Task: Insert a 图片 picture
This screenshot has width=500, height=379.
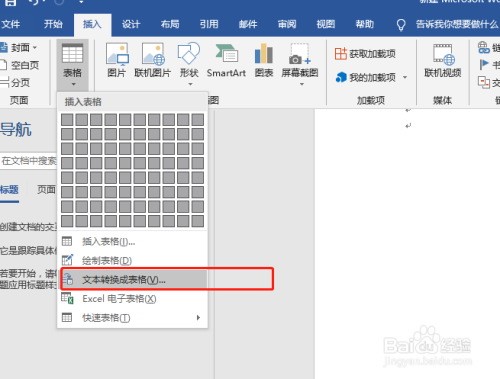Action: tap(117, 60)
